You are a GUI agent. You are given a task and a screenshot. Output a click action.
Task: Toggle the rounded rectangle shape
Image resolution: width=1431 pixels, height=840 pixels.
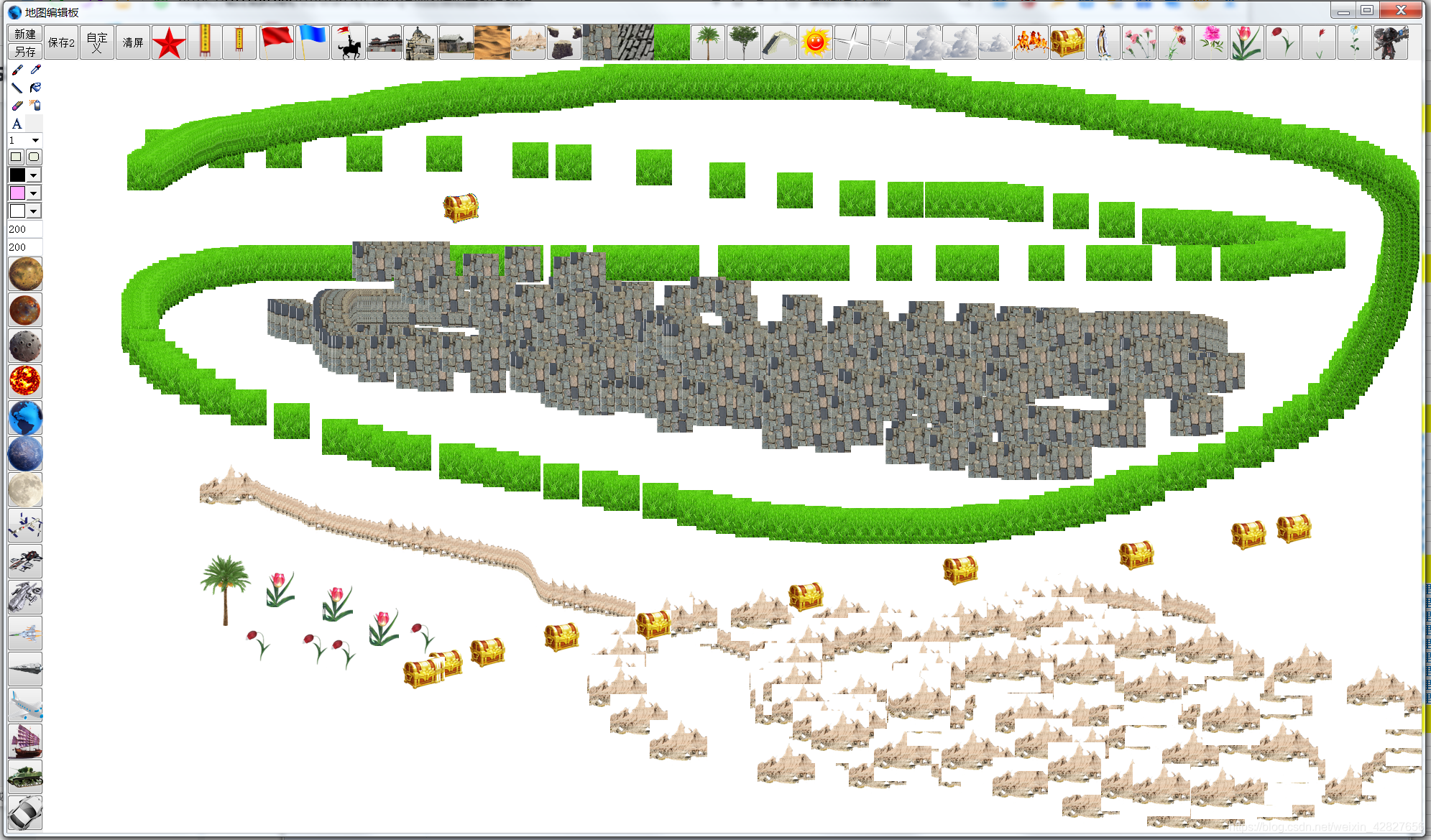point(34,157)
